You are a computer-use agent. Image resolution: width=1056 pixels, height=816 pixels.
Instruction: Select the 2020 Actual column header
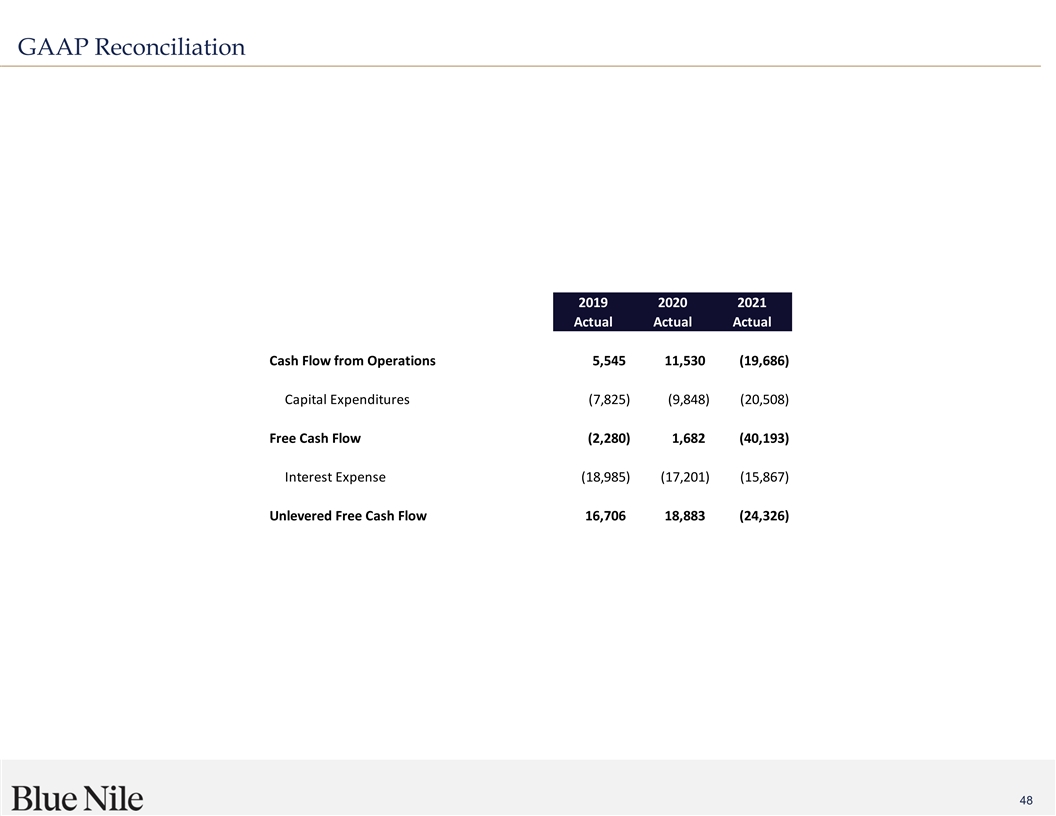point(672,312)
